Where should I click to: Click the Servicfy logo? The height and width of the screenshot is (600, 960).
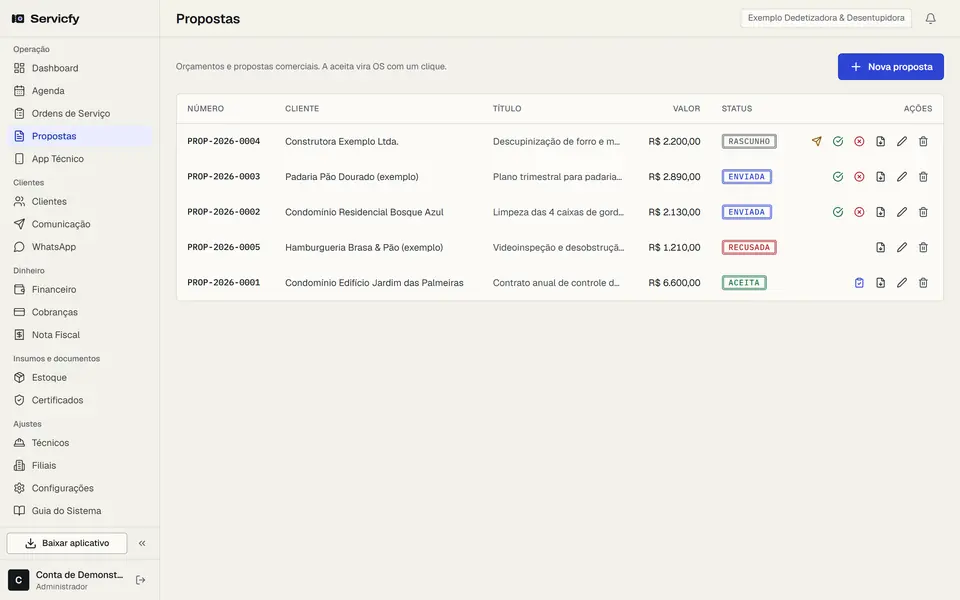pyautogui.click(x=46, y=18)
